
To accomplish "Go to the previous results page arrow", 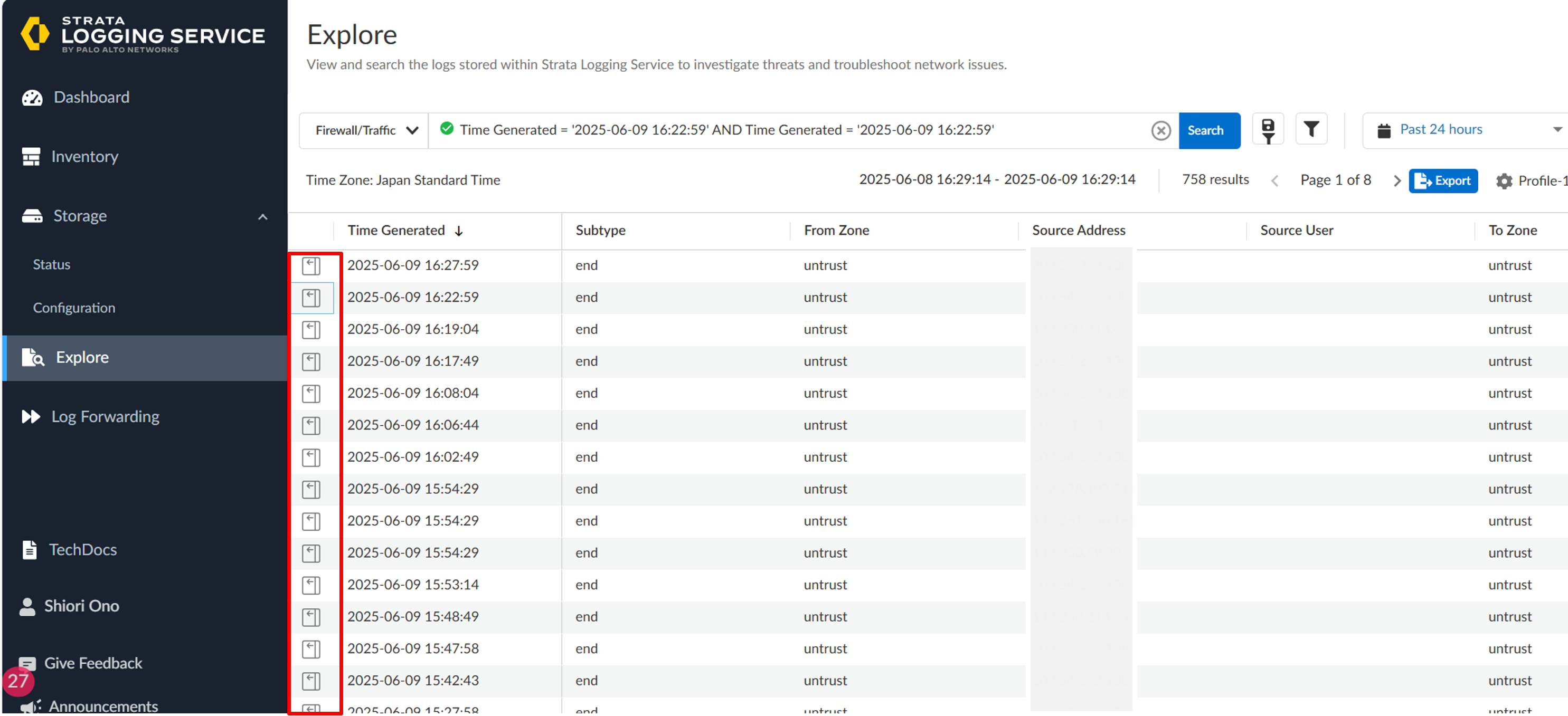I will [1274, 180].
